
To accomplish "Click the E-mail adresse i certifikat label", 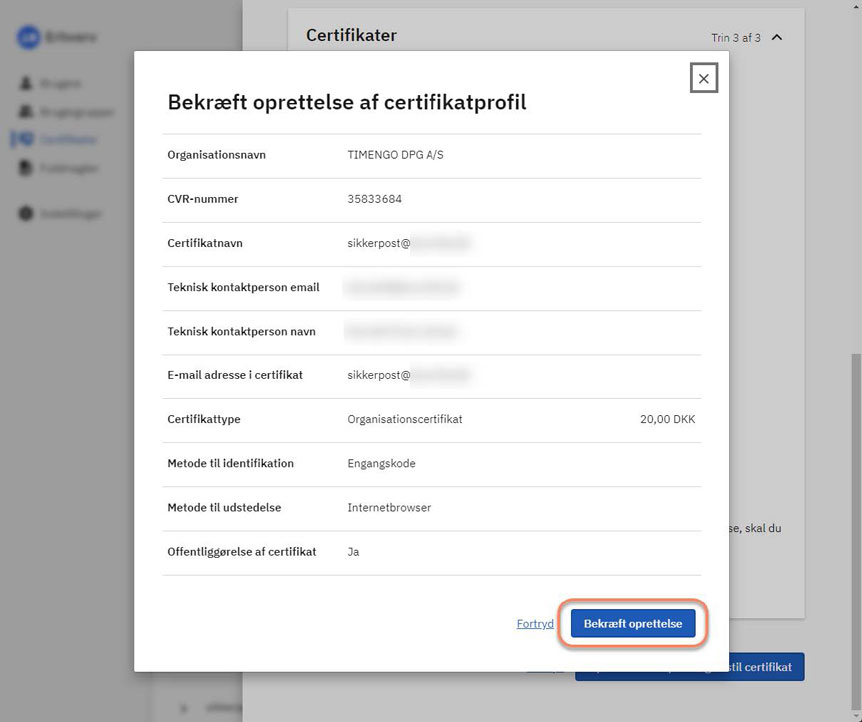I will [x=235, y=375].
